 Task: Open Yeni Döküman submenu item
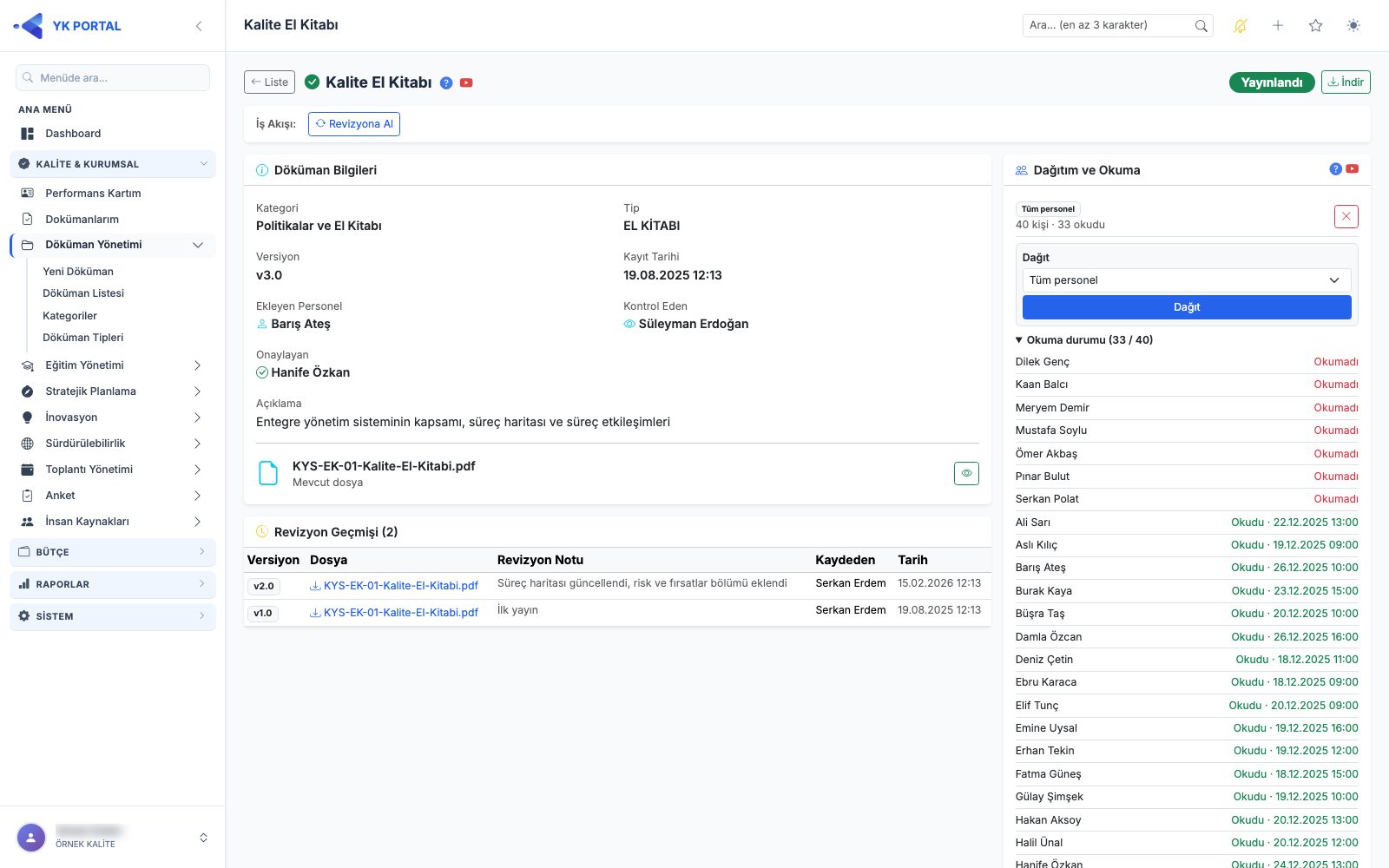[78, 272]
